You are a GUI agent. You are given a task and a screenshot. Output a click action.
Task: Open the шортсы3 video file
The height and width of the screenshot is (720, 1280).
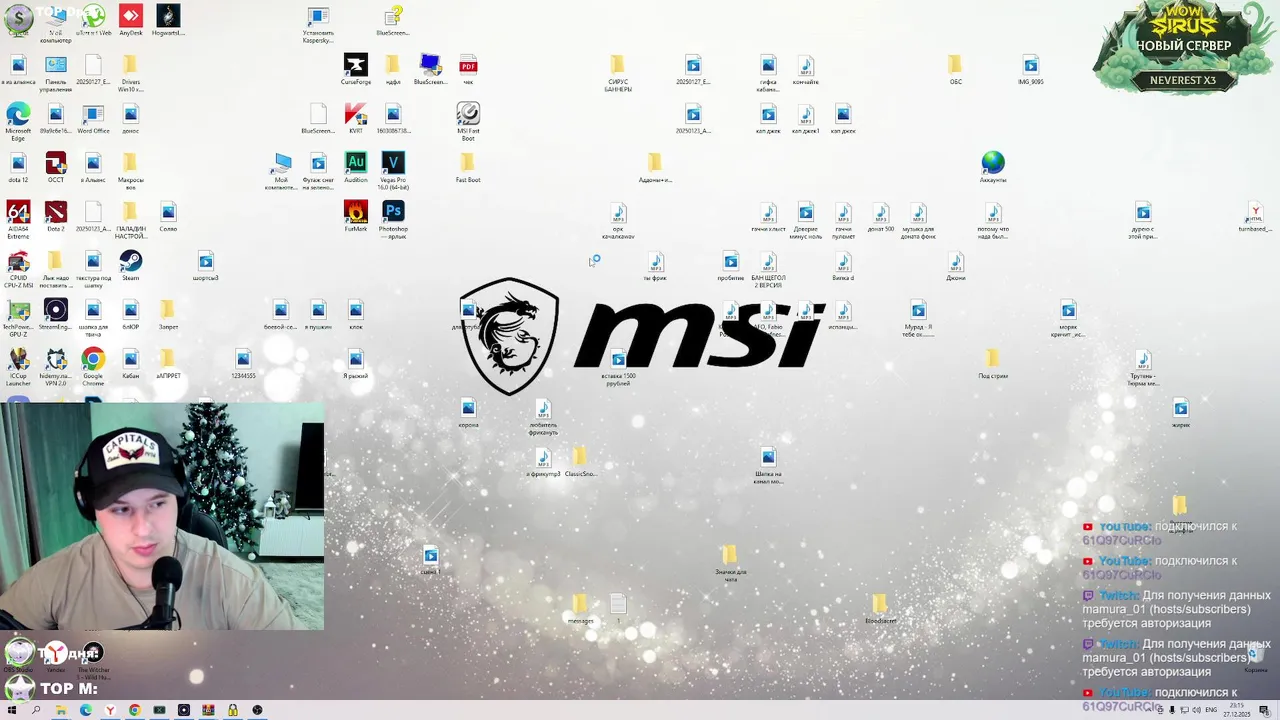tap(205, 265)
